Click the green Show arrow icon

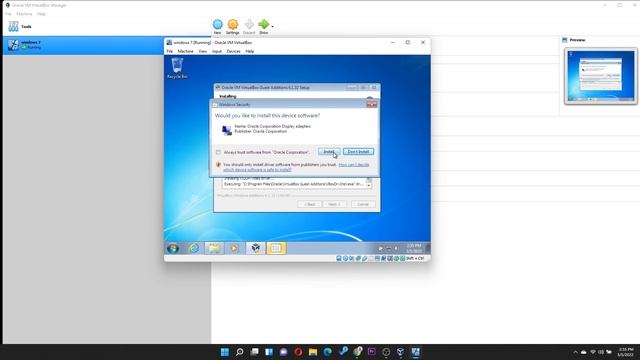coord(264,25)
